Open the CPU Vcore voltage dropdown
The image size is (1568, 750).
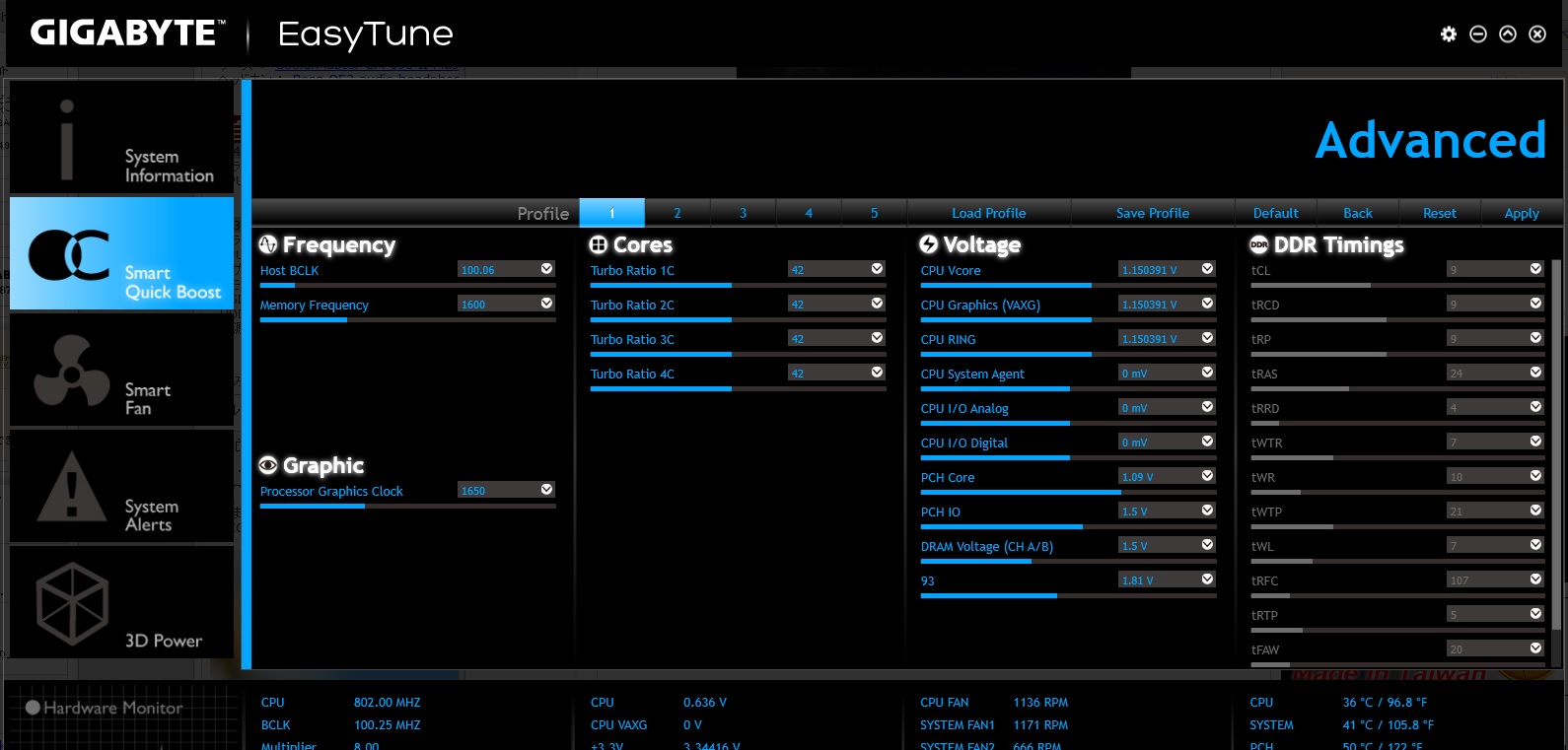click(x=1207, y=269)
